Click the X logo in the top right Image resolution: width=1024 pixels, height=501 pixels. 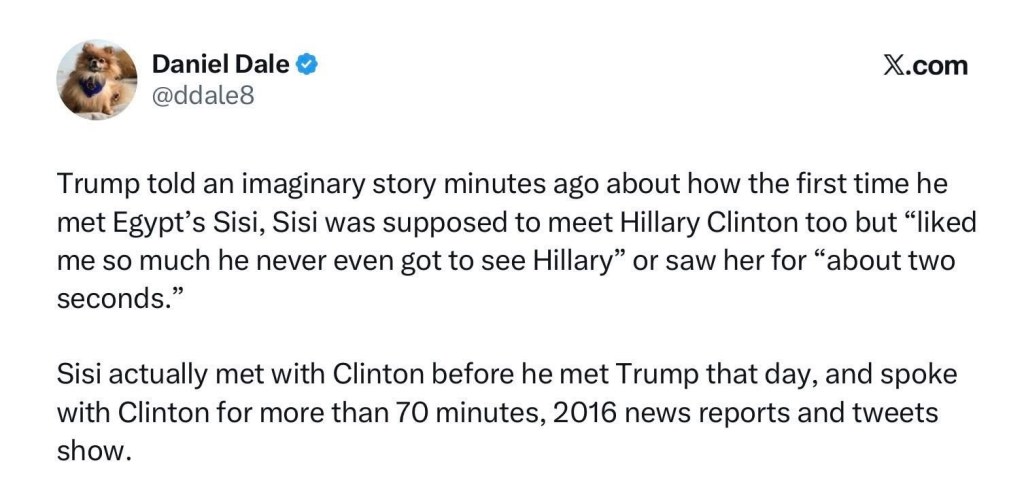point(895,66)
